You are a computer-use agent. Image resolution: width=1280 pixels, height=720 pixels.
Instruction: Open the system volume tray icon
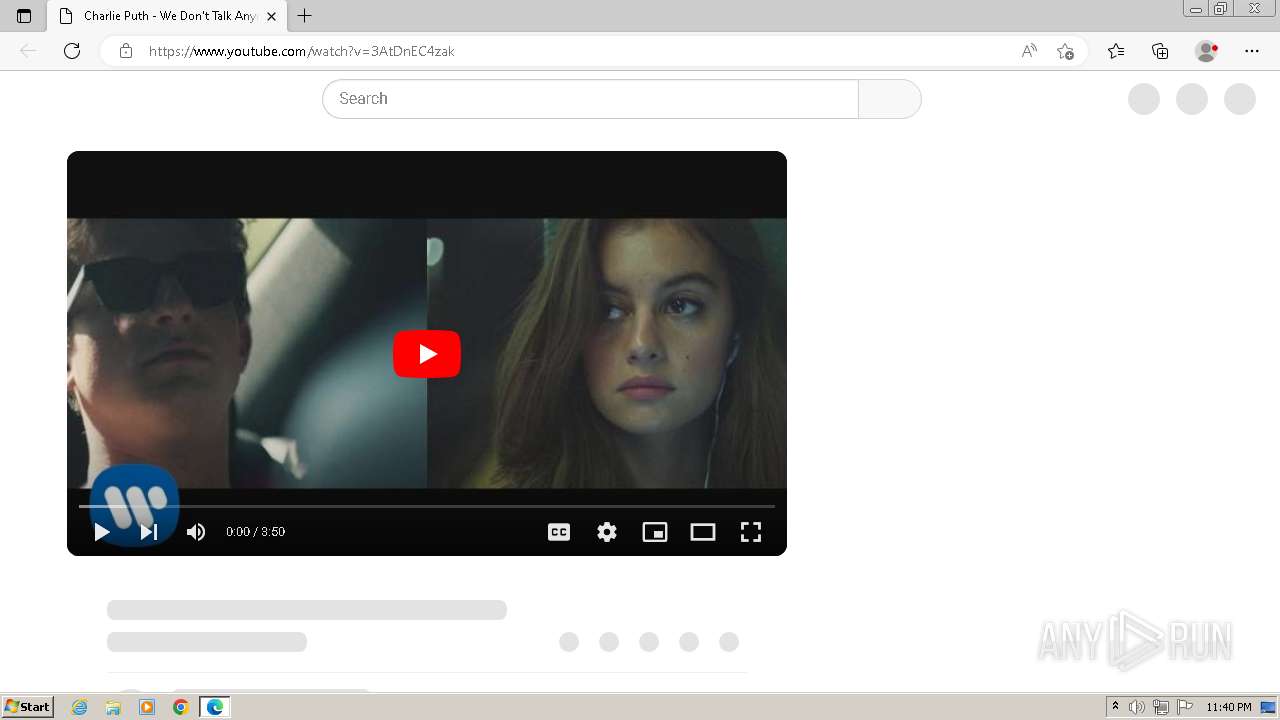(x=1137, y=707)
